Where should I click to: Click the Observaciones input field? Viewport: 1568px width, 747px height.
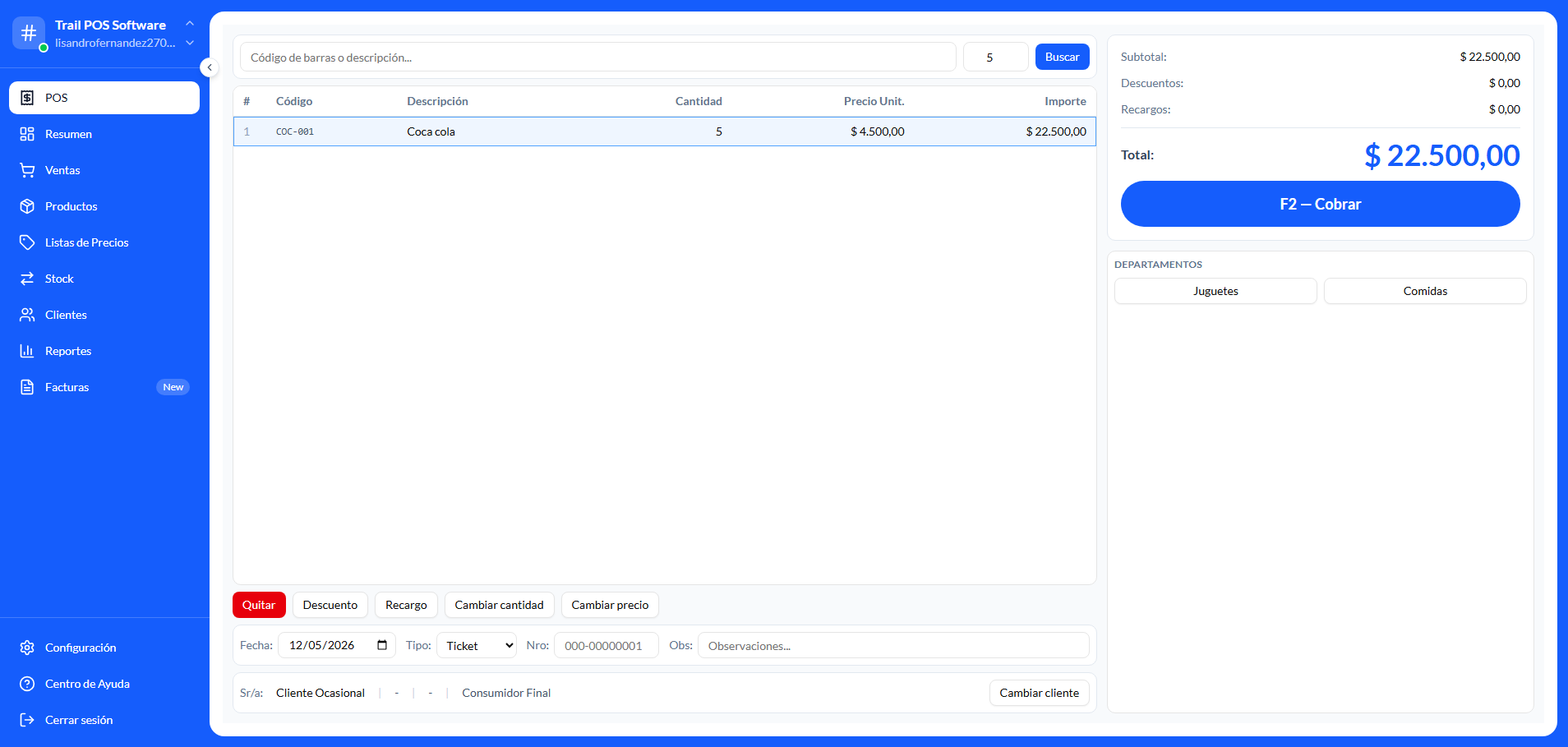click(x=893, y=645)
